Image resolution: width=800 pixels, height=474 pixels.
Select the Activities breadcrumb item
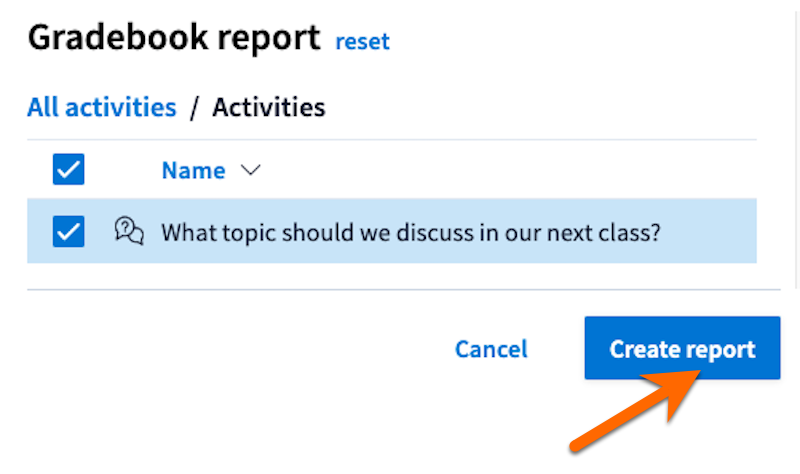point(269,107)
